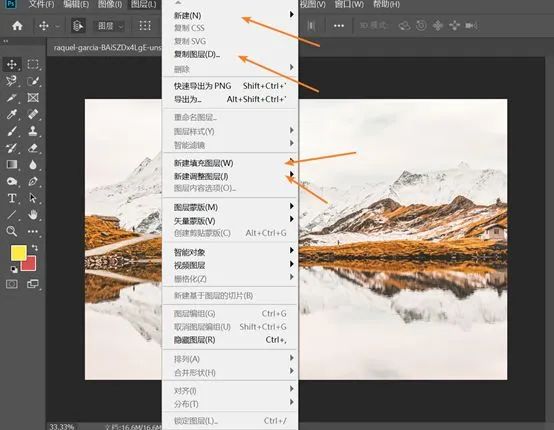
Task: Select the Zoom magnifier tool
Action: tap(12, 231)
